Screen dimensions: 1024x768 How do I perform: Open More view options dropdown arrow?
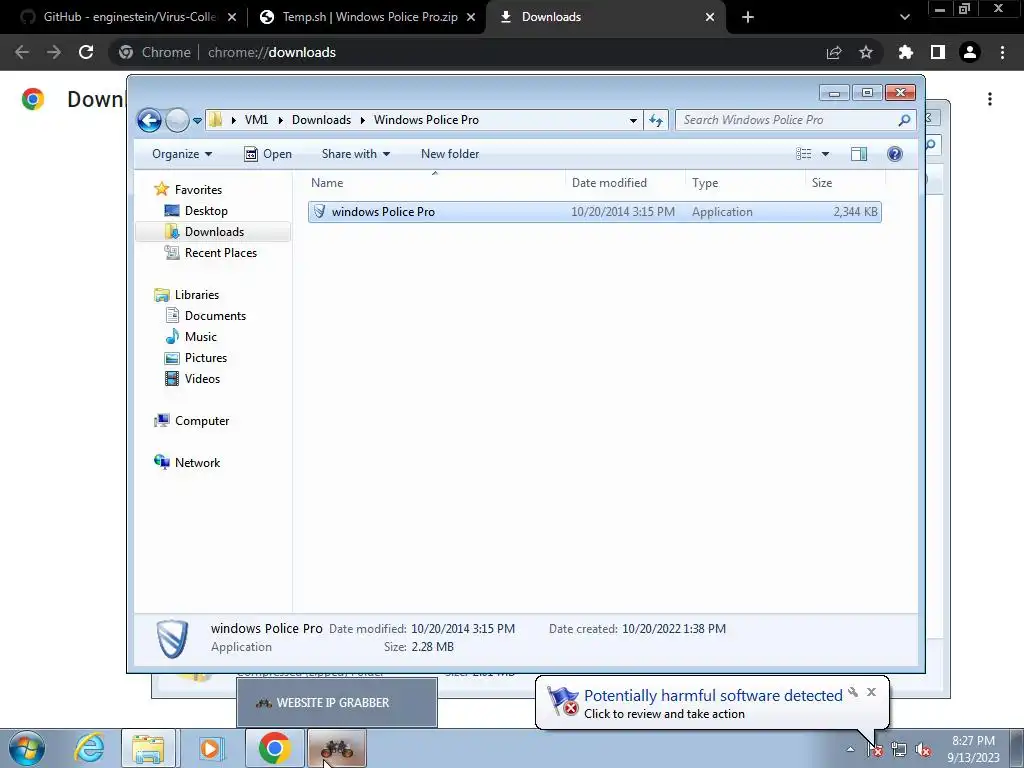825,154
